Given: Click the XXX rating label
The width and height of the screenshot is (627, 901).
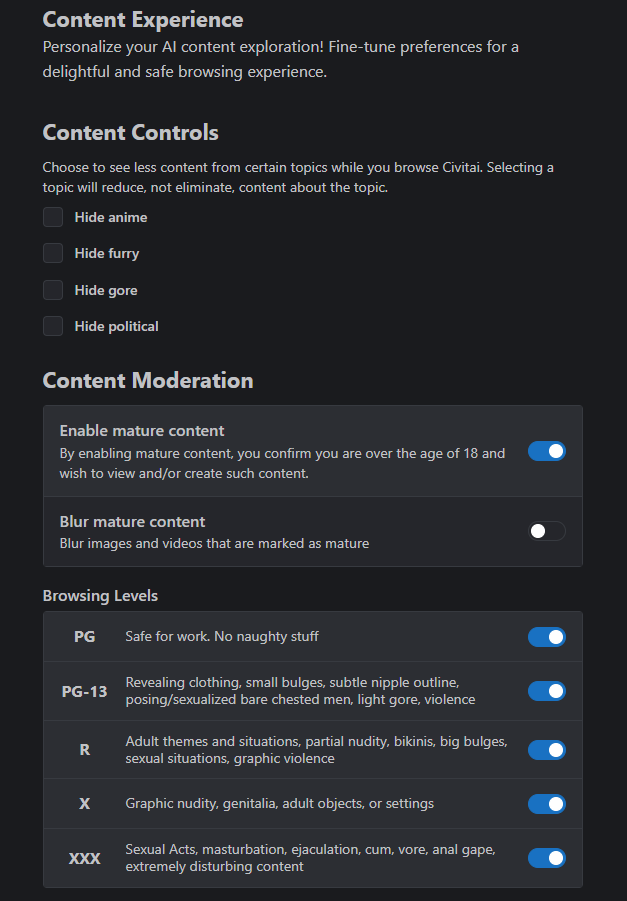Looking at the screenshot, I should pyautogui.click(x=84, y=858).
